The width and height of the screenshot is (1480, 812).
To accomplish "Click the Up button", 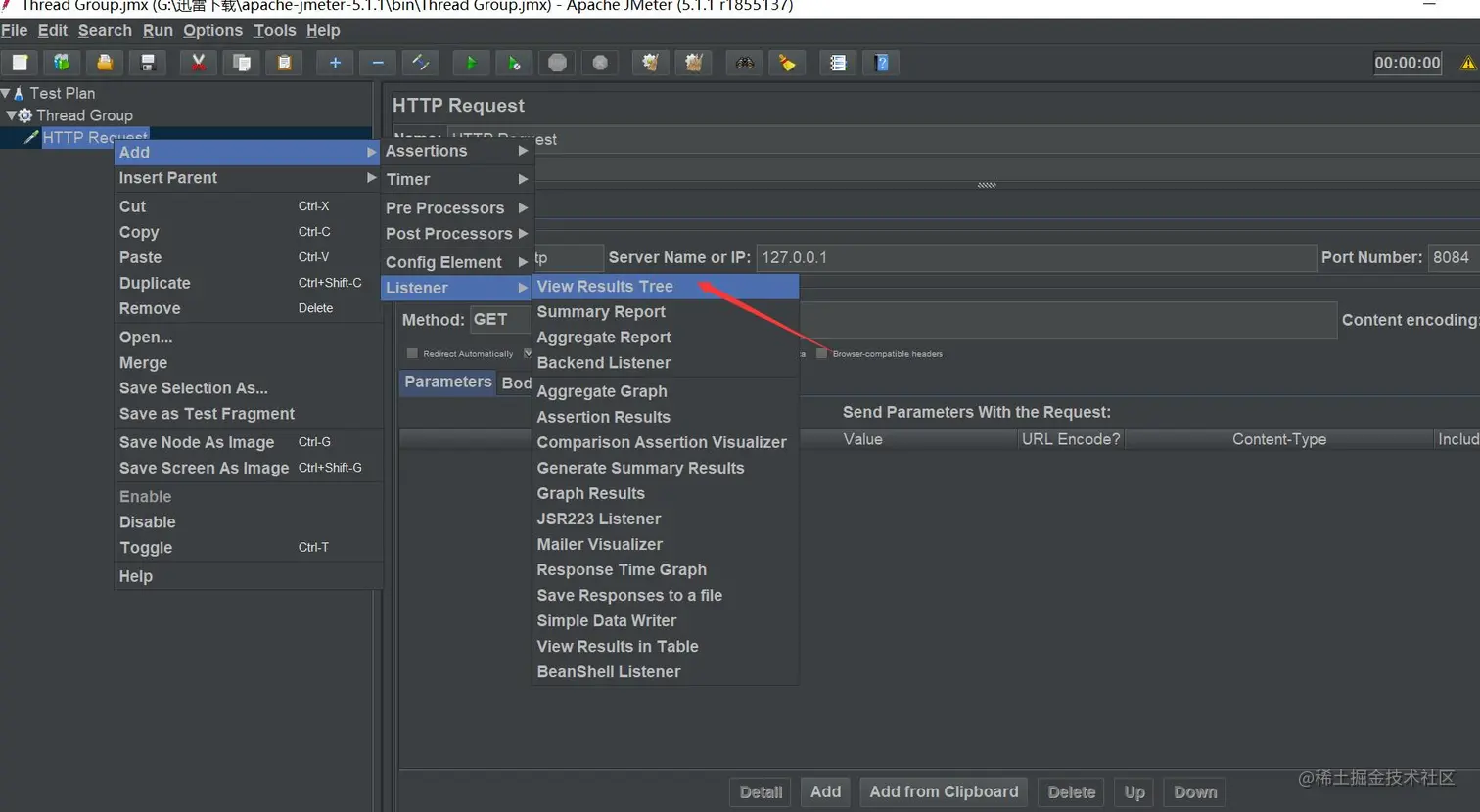I will click(x=1134, y=792).
